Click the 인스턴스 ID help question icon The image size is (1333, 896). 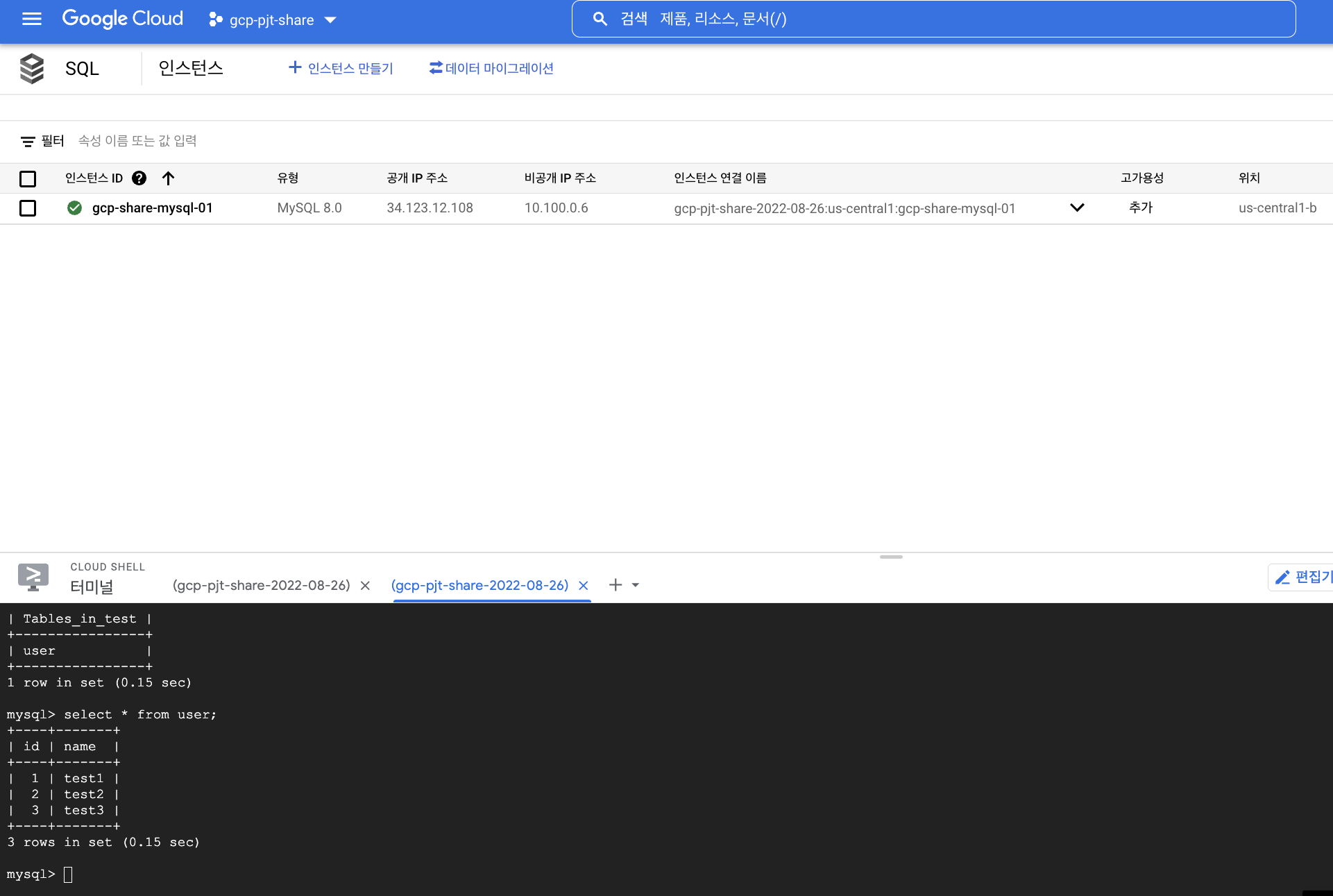(x=139, y=178)
